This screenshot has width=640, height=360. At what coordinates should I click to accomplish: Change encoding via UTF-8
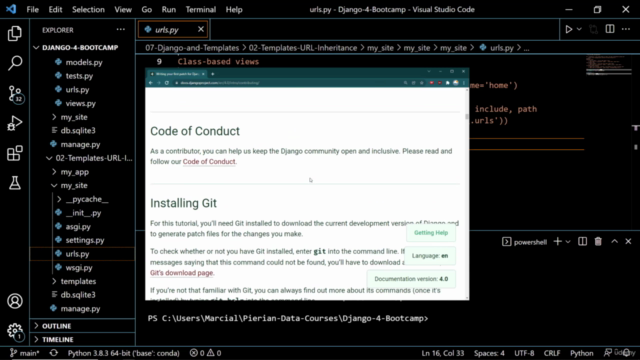[x=524, y=353]
